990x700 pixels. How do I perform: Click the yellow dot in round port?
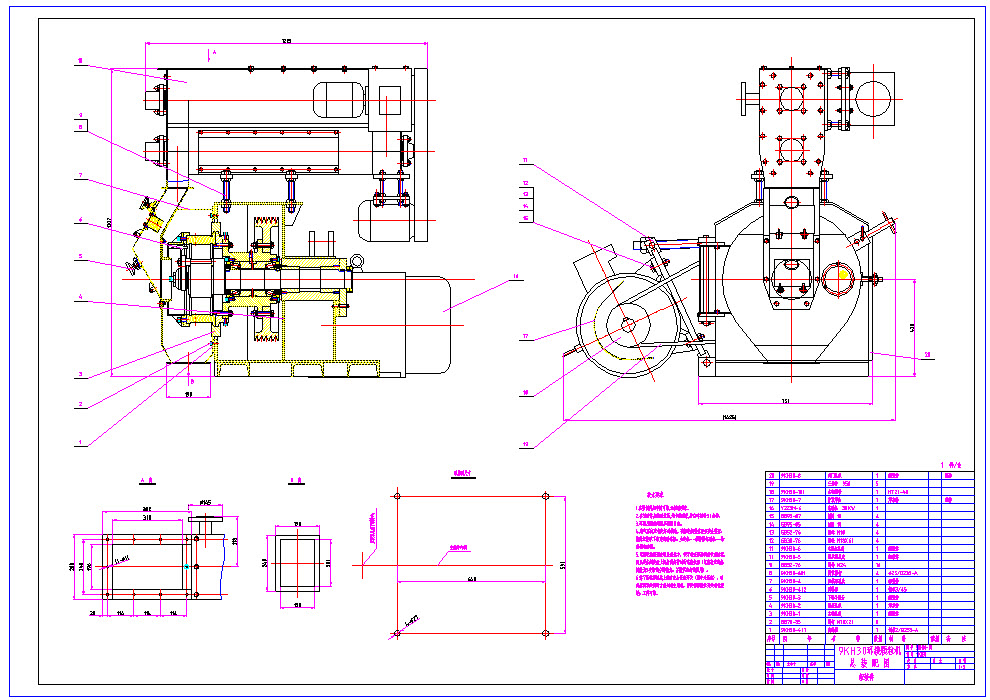pyautogui.click(x=843, y=275)
